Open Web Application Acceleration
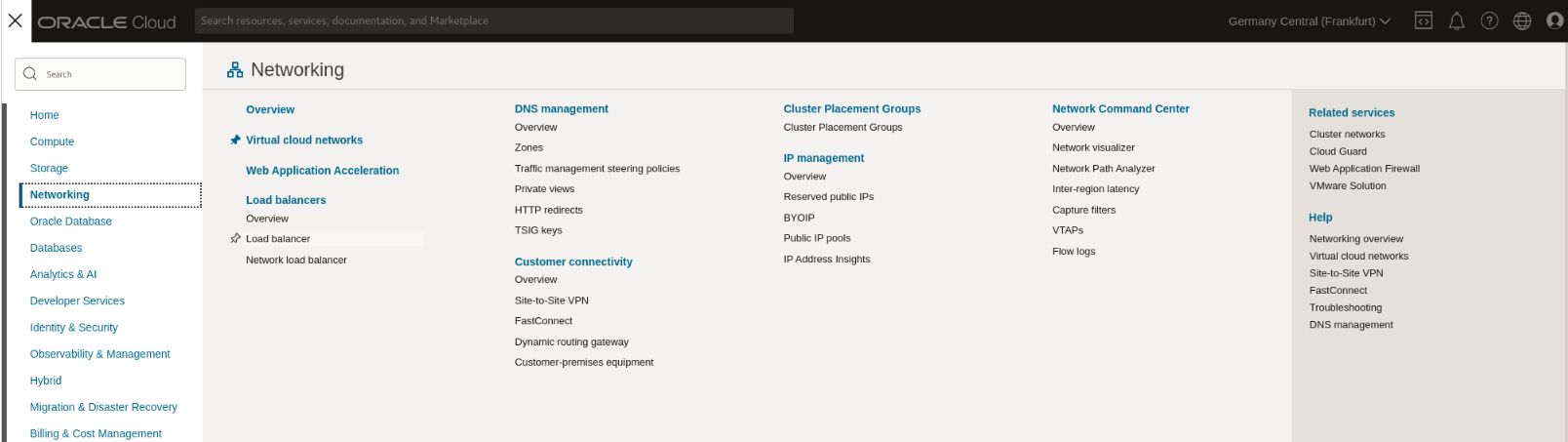This screenshot has height=442, width=1568. click(x=323, y=171)
